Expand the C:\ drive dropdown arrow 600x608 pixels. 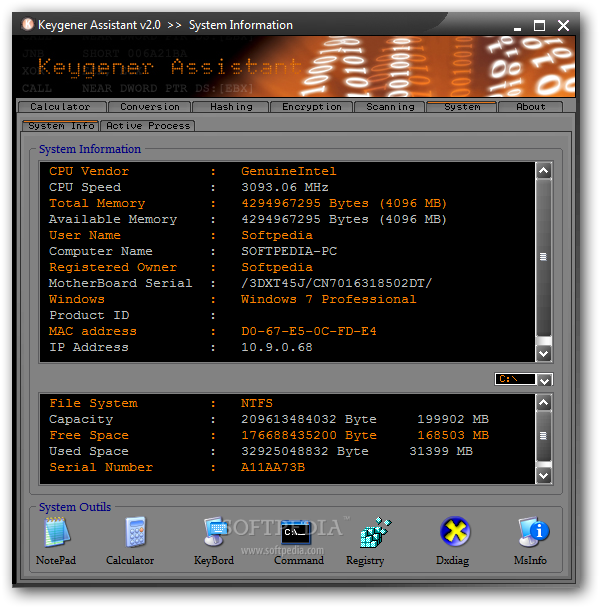[545, 380]
